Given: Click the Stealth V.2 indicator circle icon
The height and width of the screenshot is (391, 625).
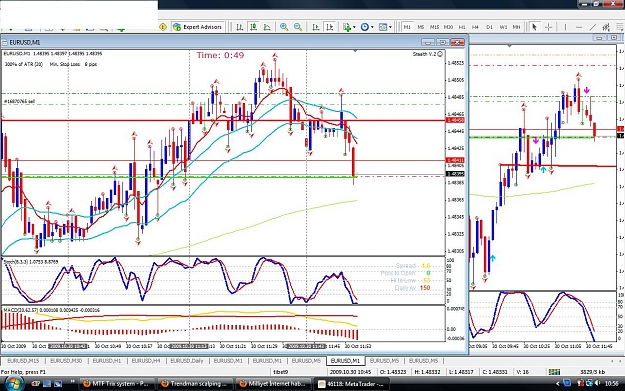Looking at the screenshot, I should pyautogui.click(x=440, y=54).
